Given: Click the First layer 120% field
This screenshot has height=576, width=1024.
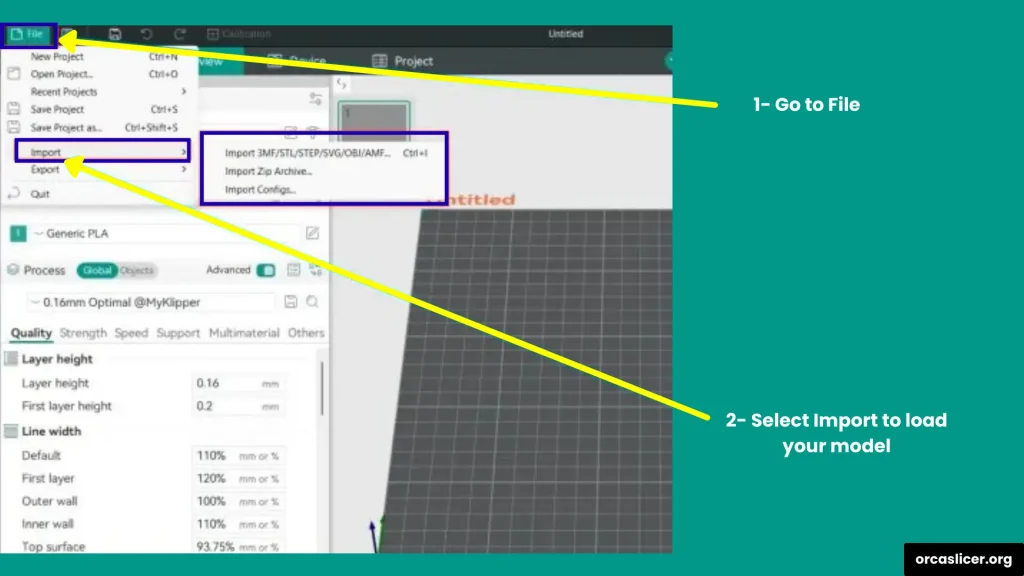Looking at the screenshot, I should point(238,479).
